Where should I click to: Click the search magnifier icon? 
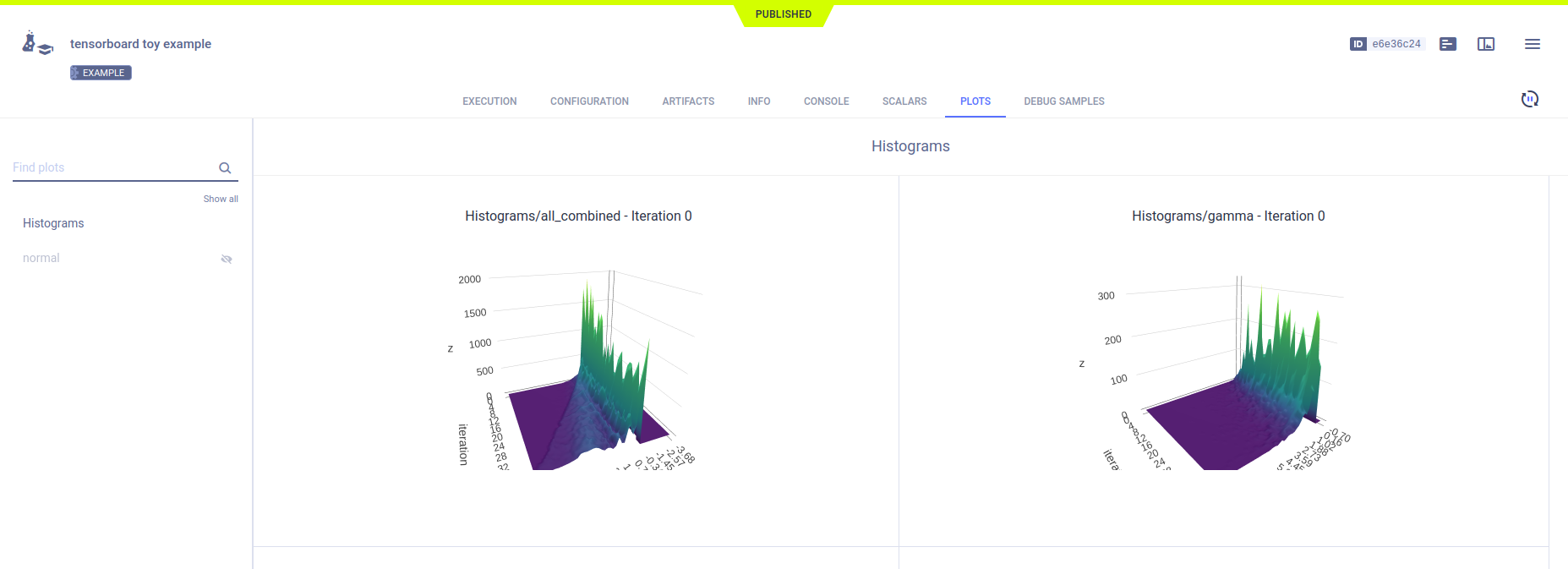(x=225, y=168)
